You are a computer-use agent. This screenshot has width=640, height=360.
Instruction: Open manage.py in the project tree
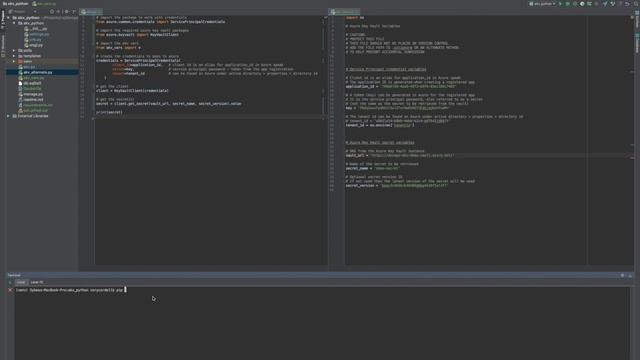[x=31, y=94]
